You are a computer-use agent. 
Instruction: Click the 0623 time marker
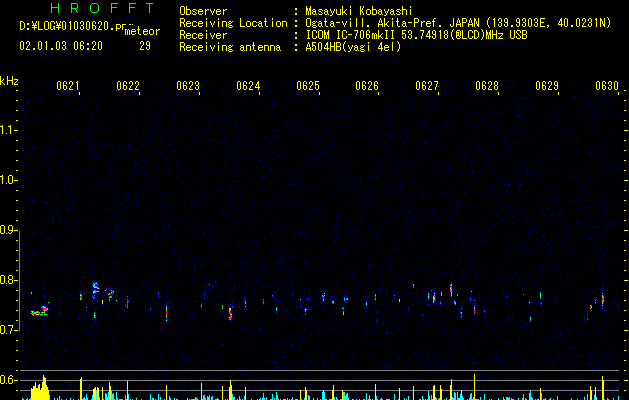click(x=188, y=86)
